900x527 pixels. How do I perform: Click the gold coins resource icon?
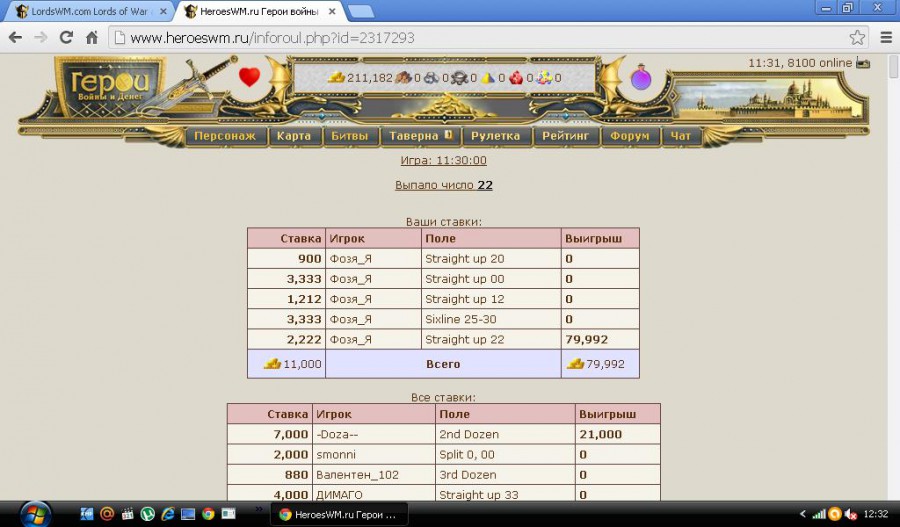[x=337, y=77]
